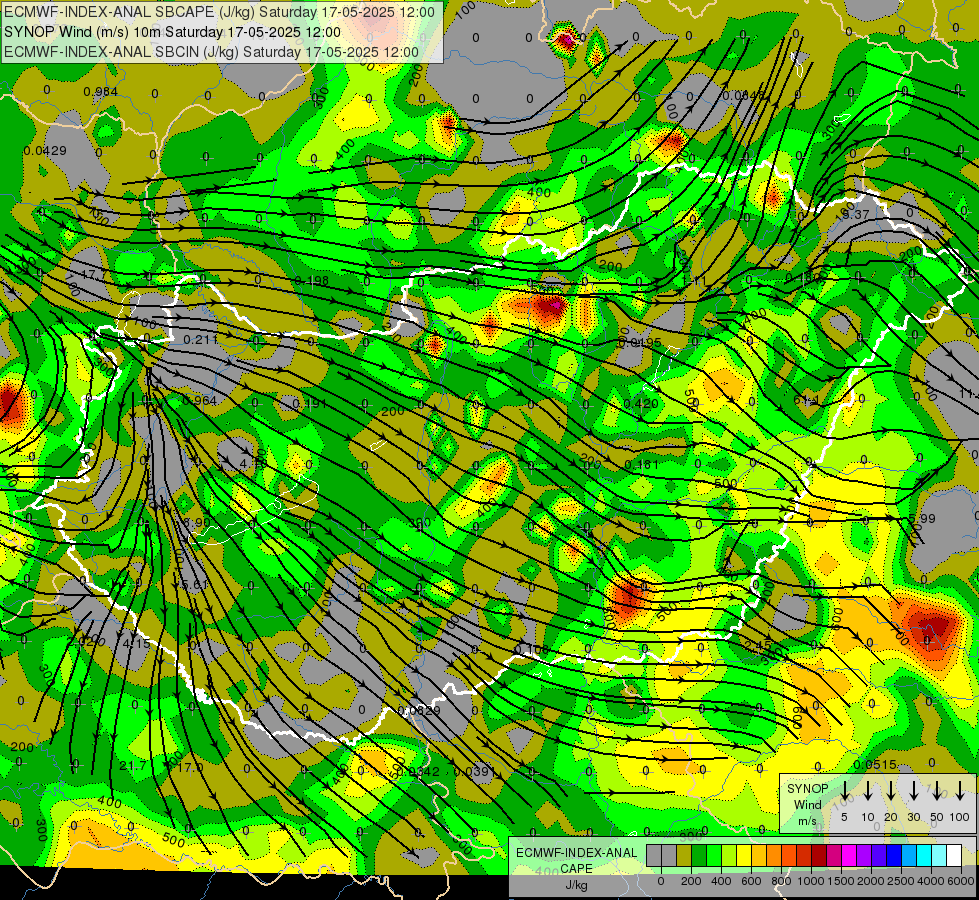Click the station value 0.0342 on the map

pos(418,771)
